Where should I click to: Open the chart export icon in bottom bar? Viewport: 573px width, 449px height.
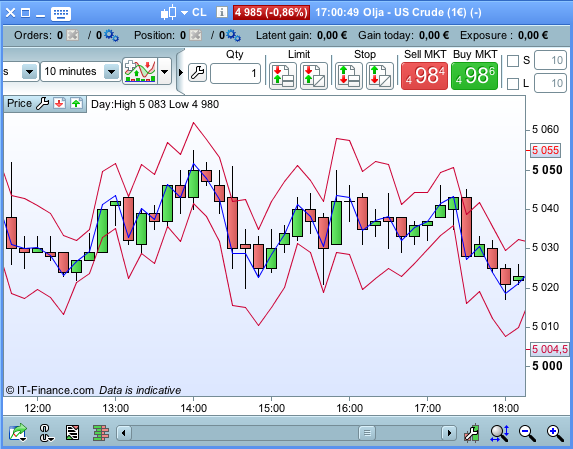point(18,433)
